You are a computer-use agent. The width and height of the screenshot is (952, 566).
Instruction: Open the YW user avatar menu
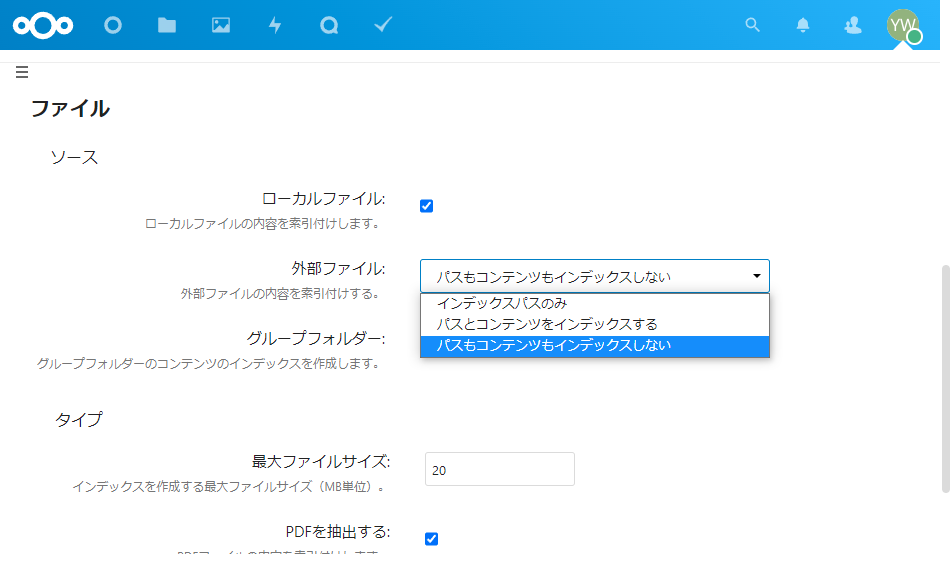903,26
